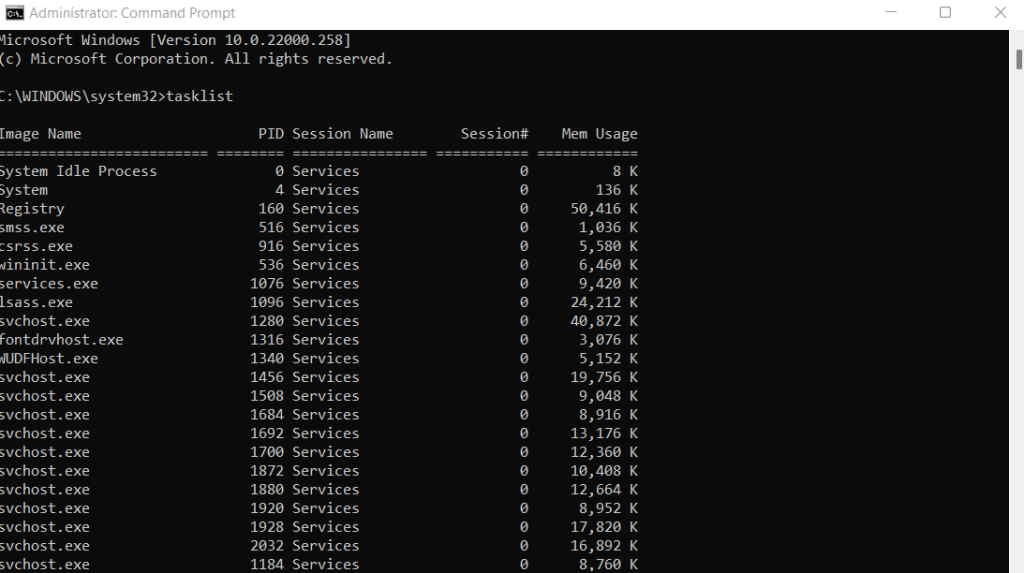Viewport: 1024px width, 573px height.
Task: Click the 'Image Name' column header
Action: [x=40, y=134]
